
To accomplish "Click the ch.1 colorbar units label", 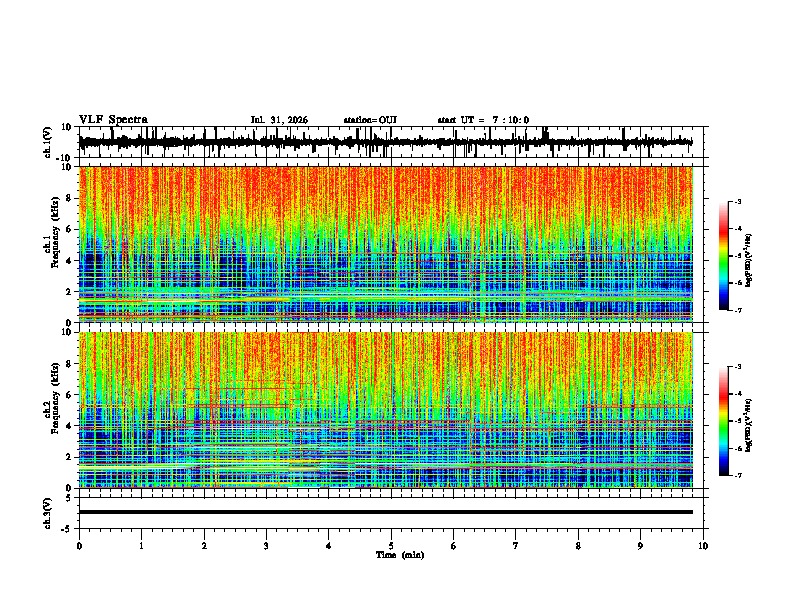I will click(x=748, y=260).
